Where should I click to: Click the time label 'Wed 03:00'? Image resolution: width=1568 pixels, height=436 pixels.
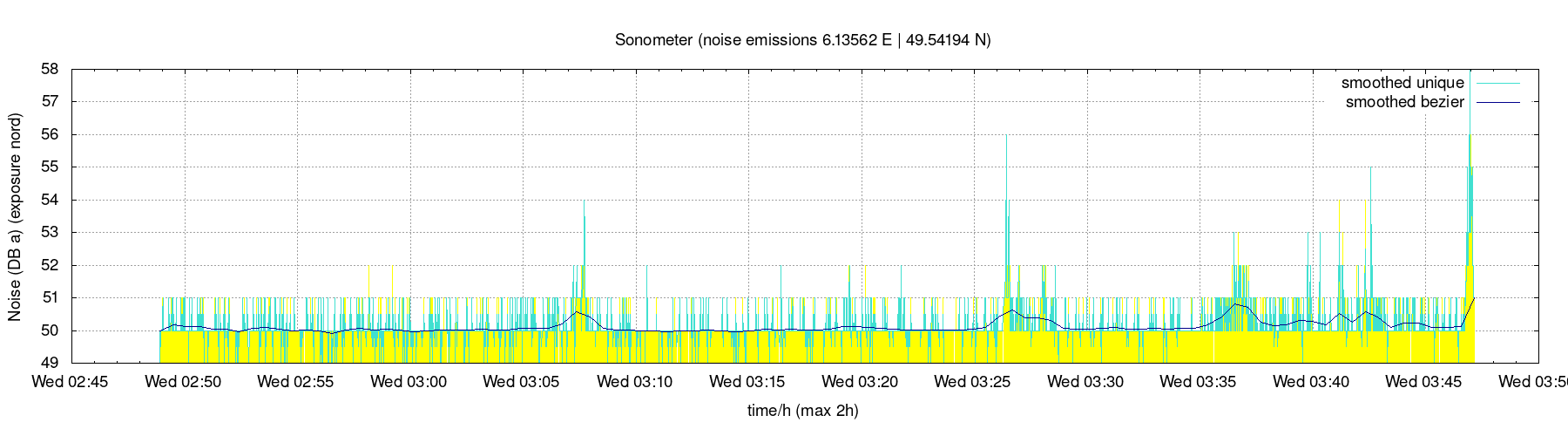tap(409, 382)
